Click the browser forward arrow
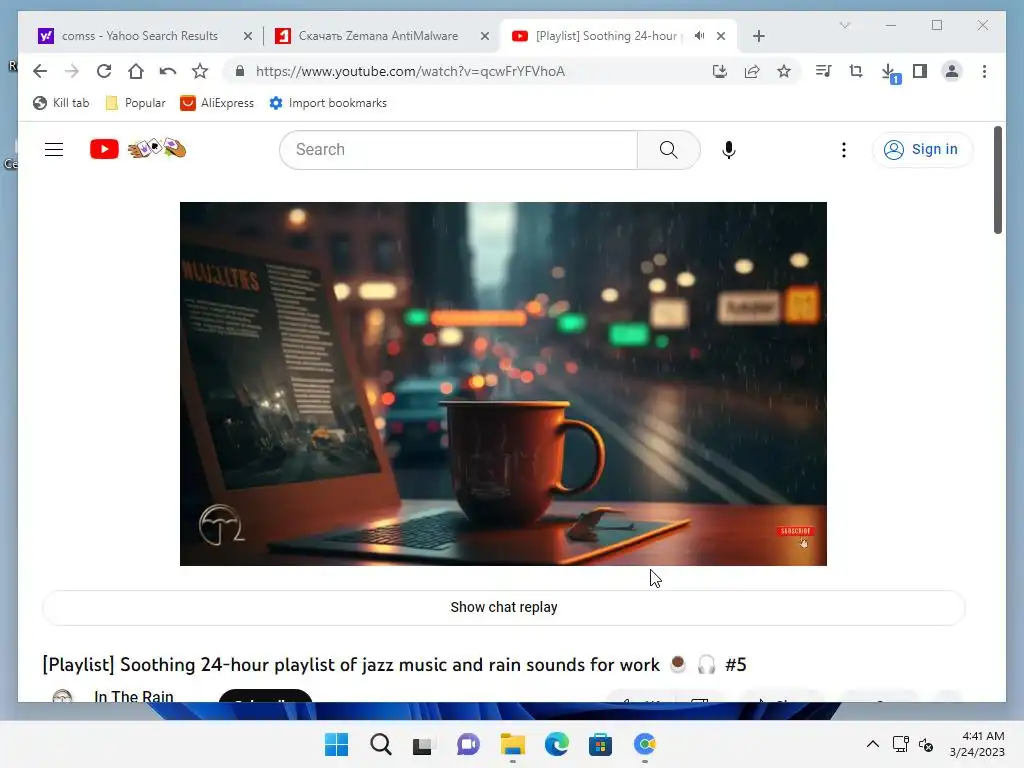Viewport: 1024px width, 768px height. pyautogui.click(x=72, y=71)
